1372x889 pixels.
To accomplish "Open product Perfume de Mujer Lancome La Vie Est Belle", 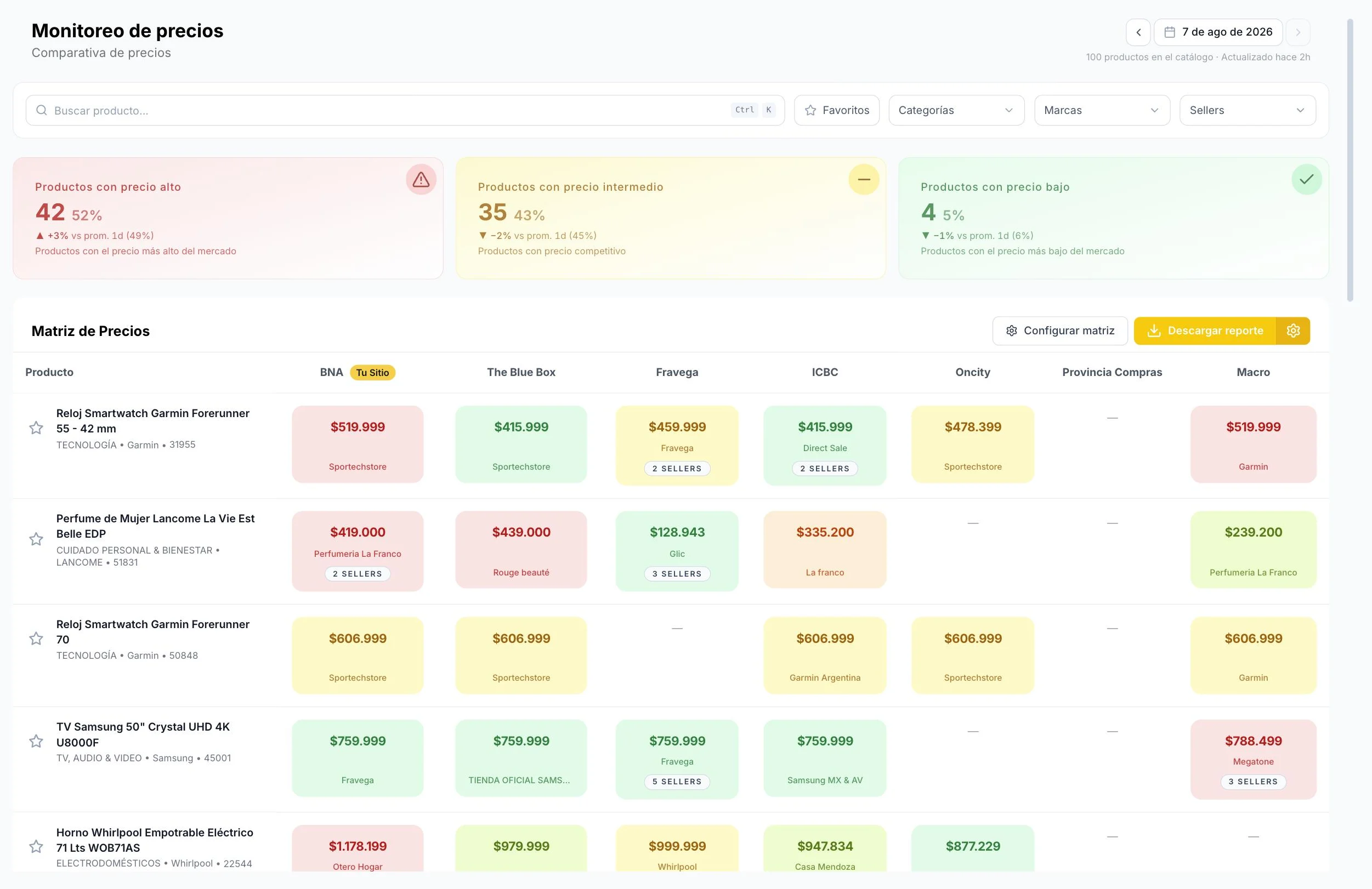I will pos(156,526).
